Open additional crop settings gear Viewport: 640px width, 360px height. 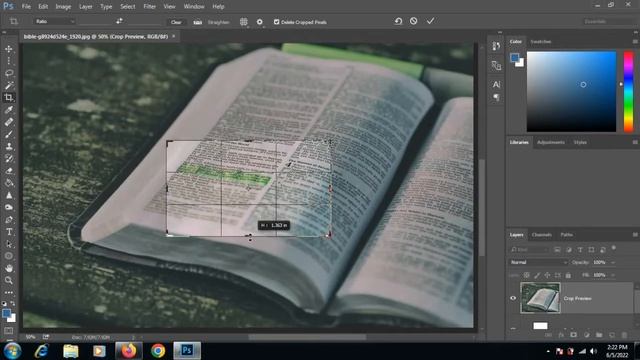(260, 22)
